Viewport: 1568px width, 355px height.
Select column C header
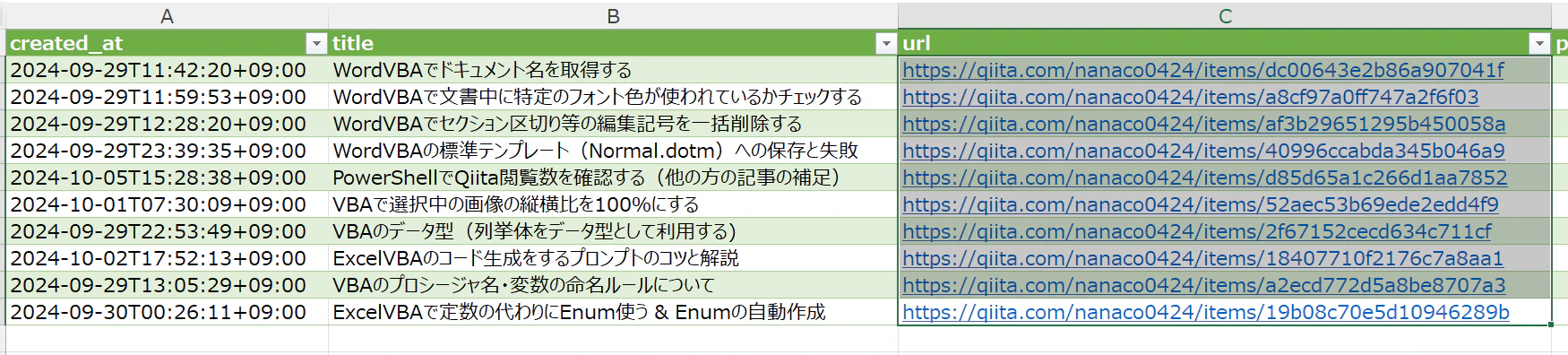[1225, 16]
